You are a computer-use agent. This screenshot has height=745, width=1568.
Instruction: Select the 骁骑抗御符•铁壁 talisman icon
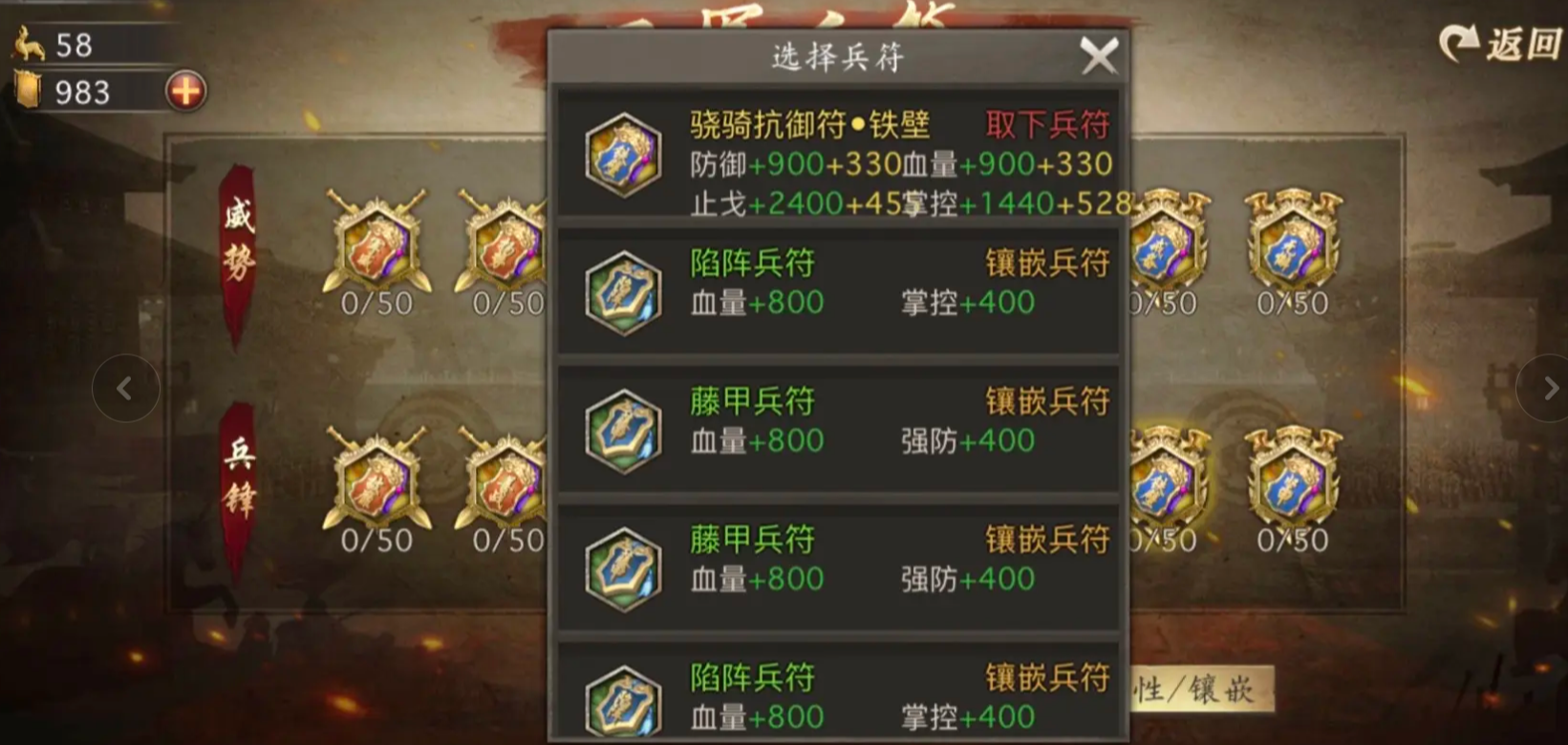tap(624, 155)
